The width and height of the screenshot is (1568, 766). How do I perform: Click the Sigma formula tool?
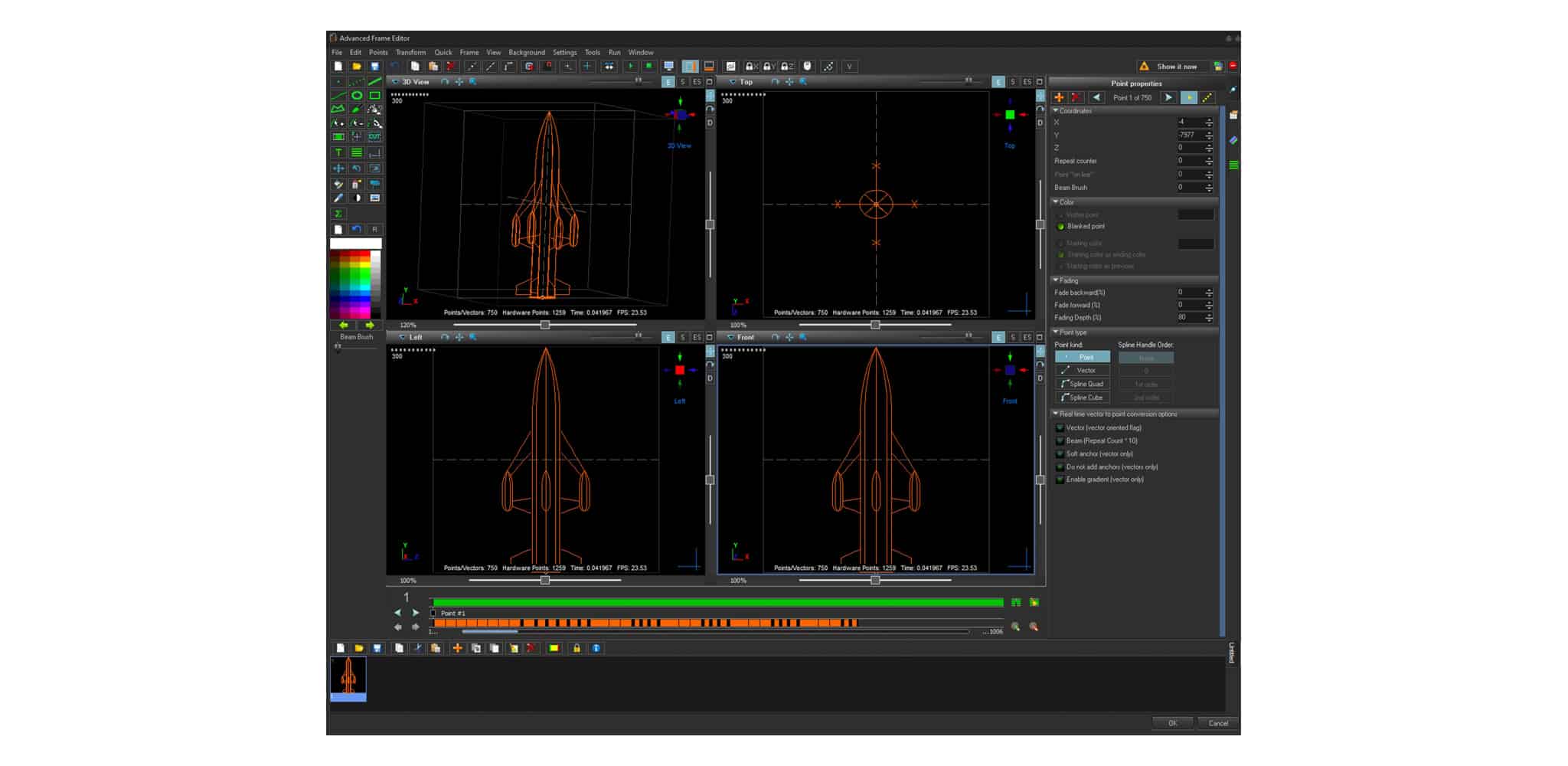click(x=338, y=214)
